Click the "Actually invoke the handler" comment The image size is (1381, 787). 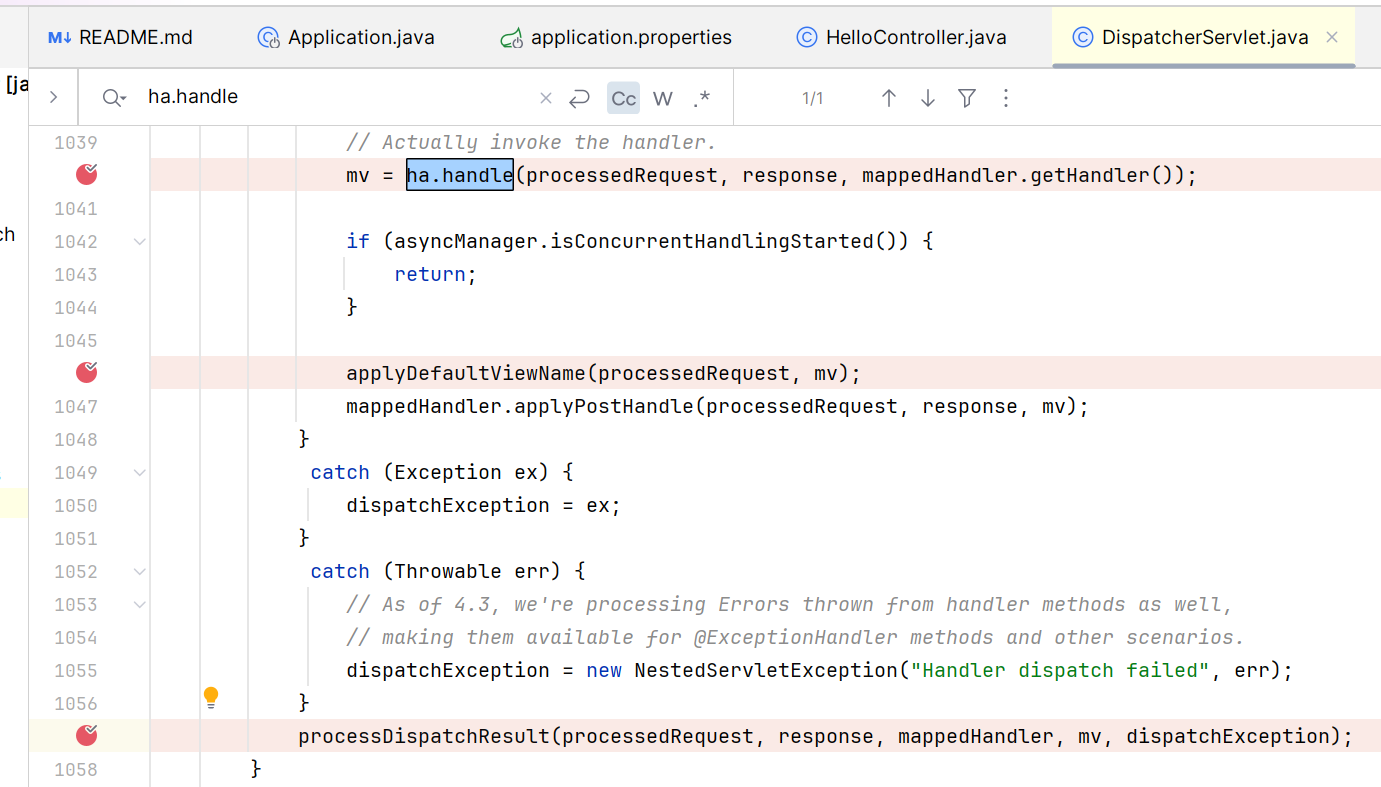531,142
